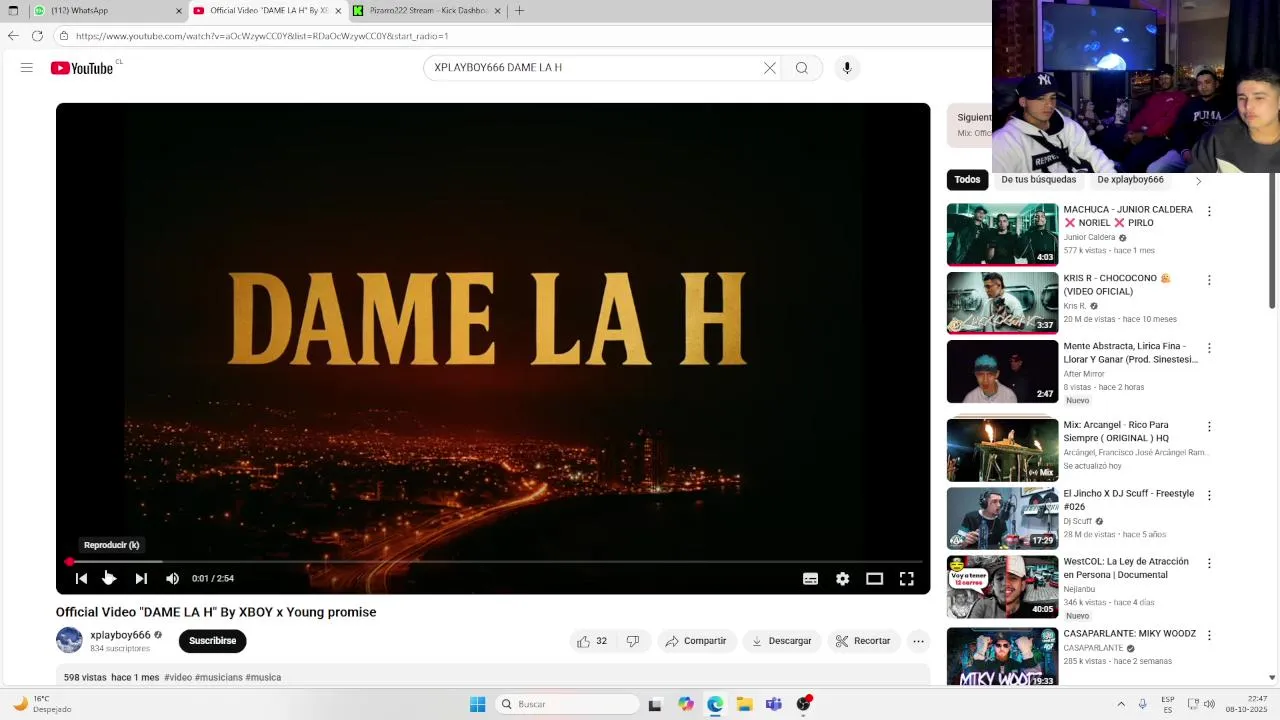Switch to theater mode
The image size is (1280, 720).
pyautogui.click(x=875, y=578)
